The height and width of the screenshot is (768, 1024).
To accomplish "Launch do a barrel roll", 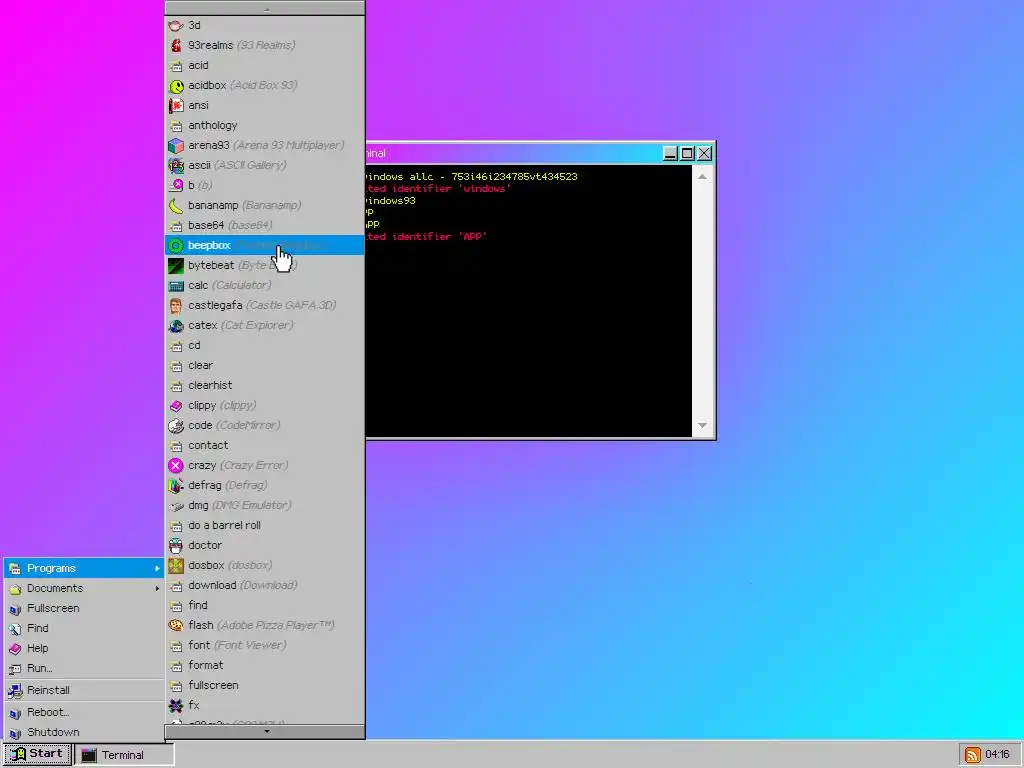I will [265, 525].
